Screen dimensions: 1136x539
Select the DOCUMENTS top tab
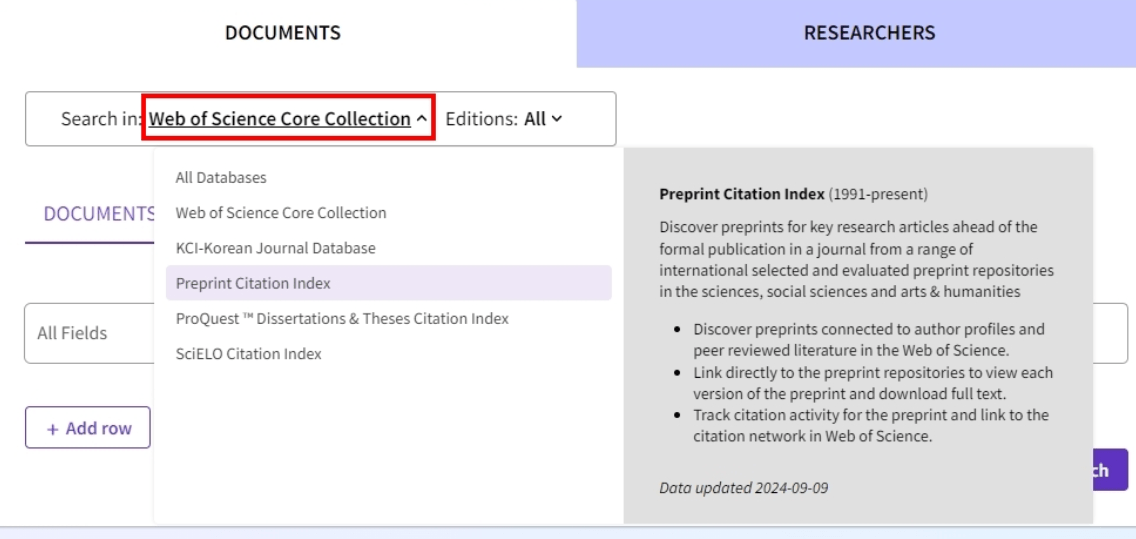(x=283, y=33)
